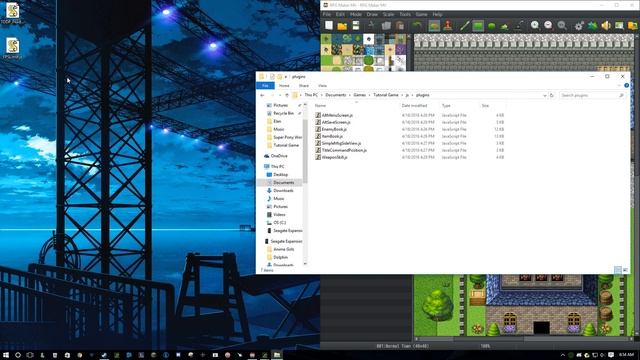
Task: Open File menu in RPG Maker MV
Action: (x=327, y=14)
